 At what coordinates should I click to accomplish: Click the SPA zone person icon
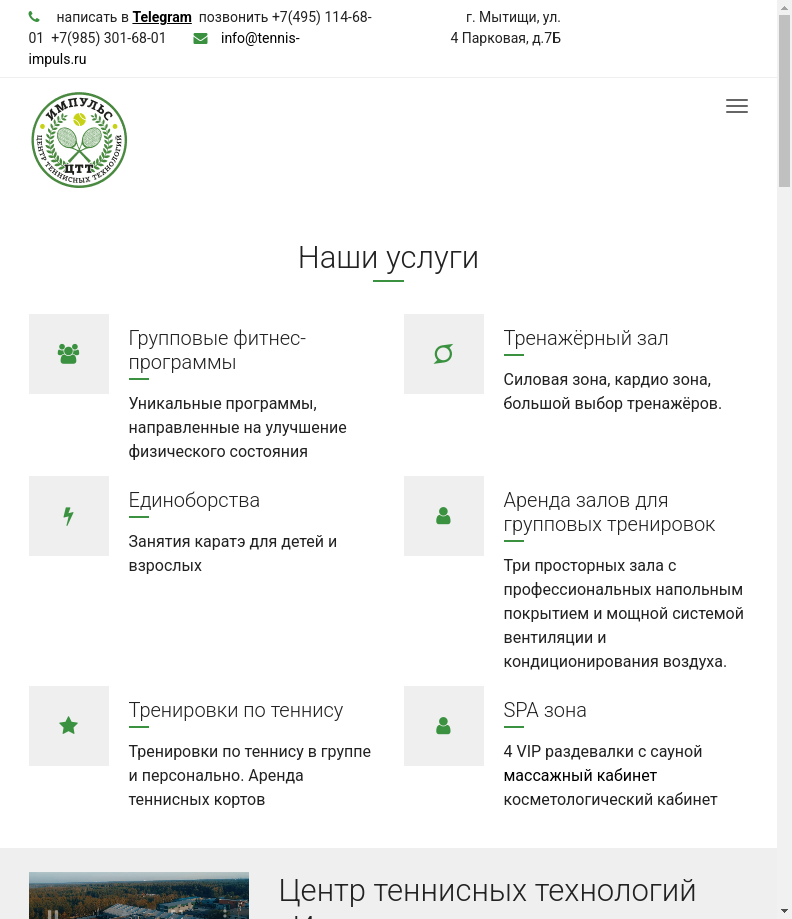[x=443, y=726]
